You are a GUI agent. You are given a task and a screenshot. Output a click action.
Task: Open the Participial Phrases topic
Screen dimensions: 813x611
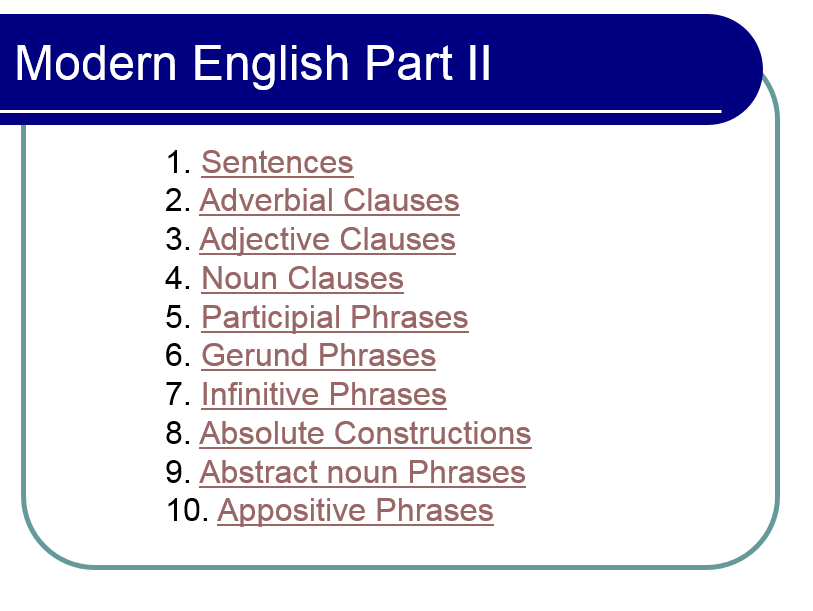click(335, 317)
